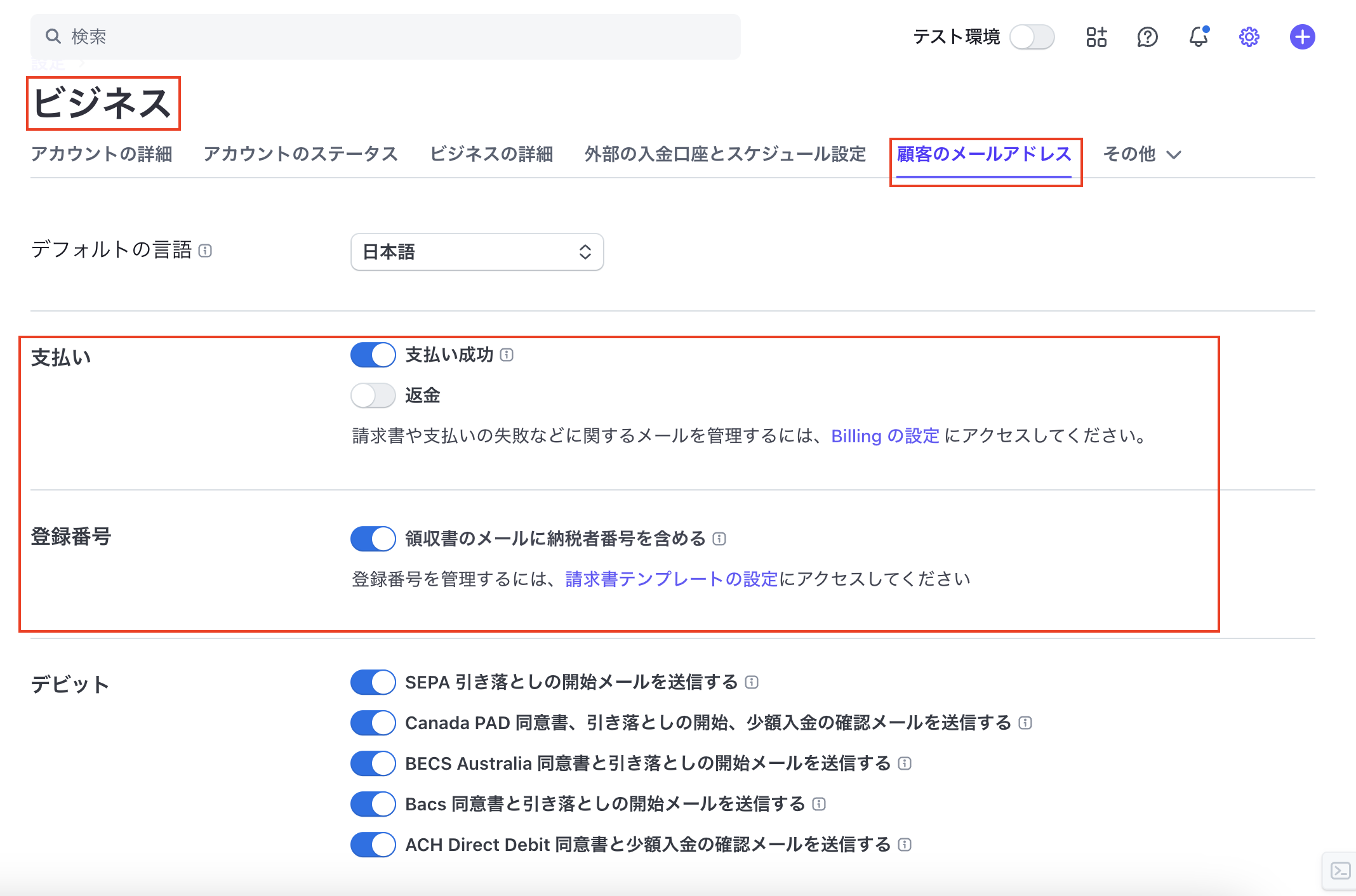
Task: Enable the 返金 email toggle
Action: click(x=373, y=395)
